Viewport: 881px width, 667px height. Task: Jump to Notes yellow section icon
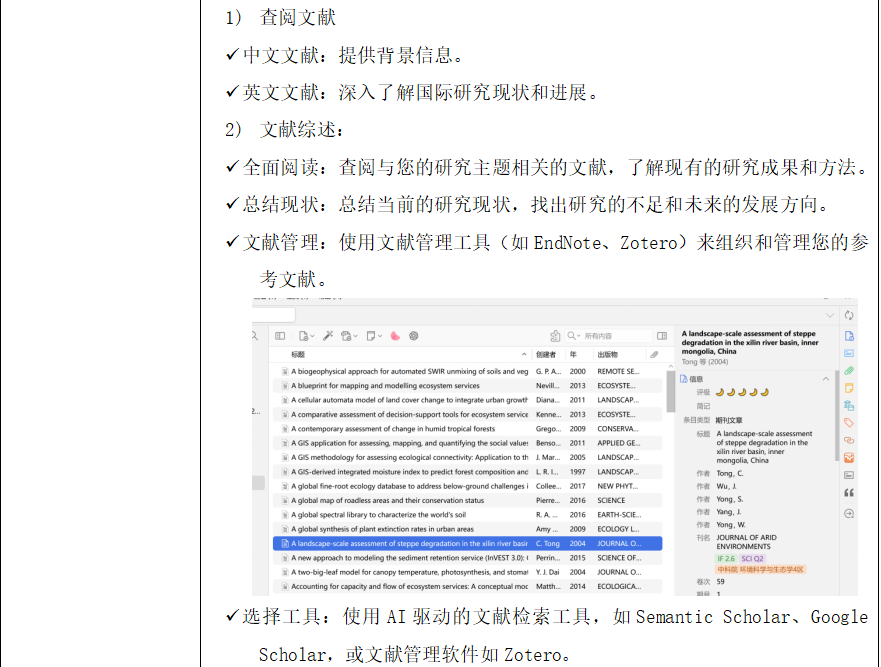849,388
